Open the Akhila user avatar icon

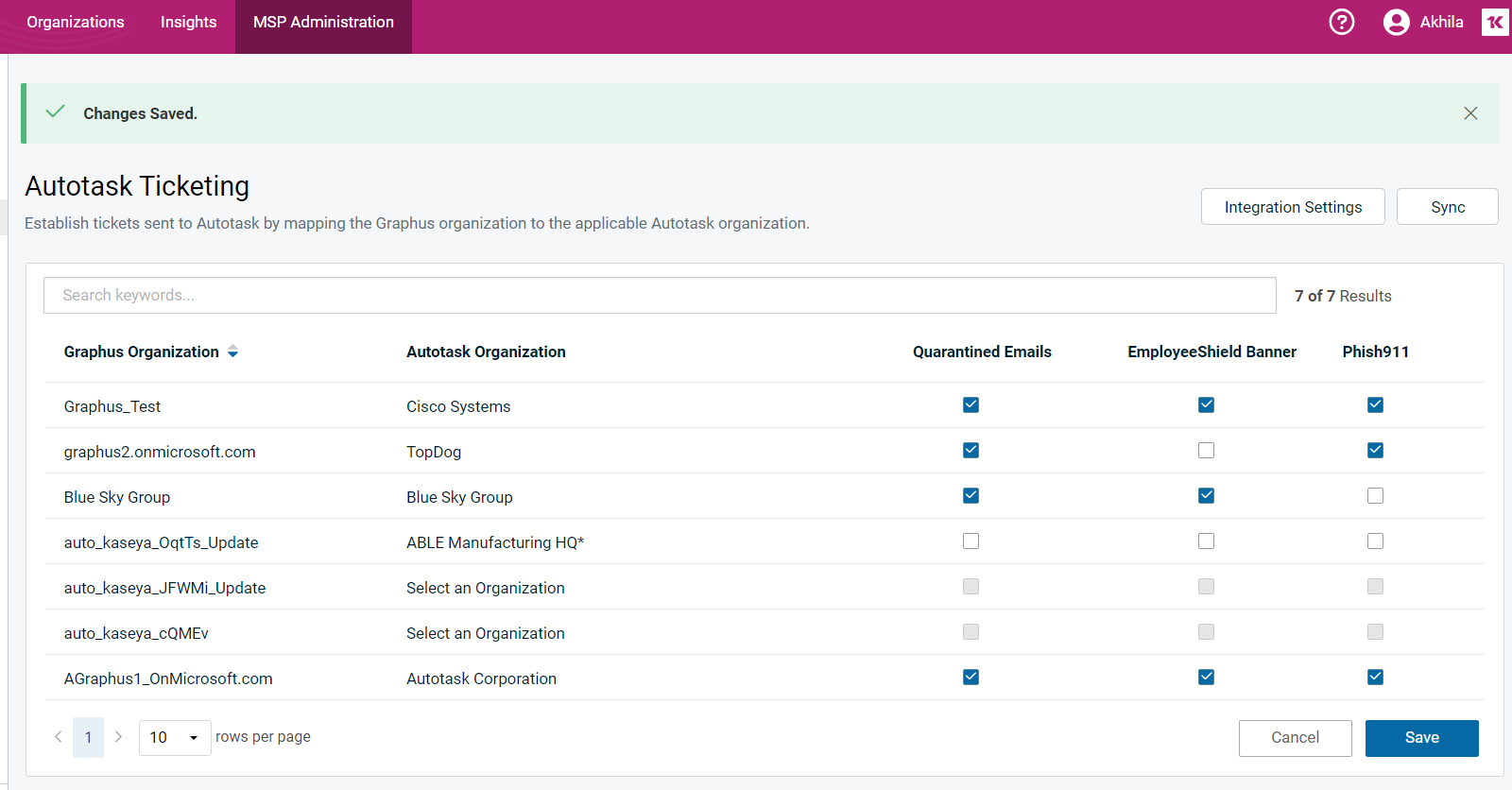(x=1396, y=22)
